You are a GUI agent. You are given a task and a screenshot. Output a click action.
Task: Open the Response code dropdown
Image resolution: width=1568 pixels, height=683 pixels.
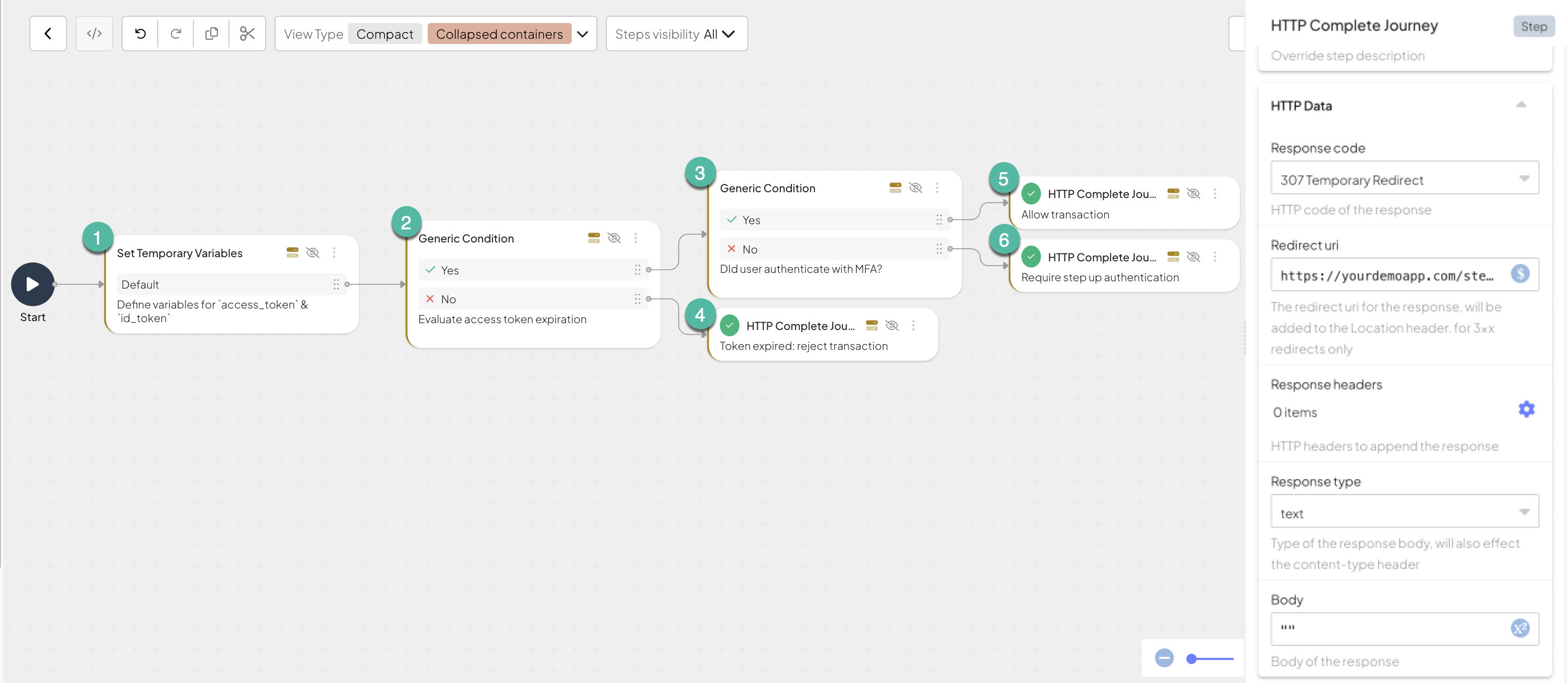point(1404,179)
